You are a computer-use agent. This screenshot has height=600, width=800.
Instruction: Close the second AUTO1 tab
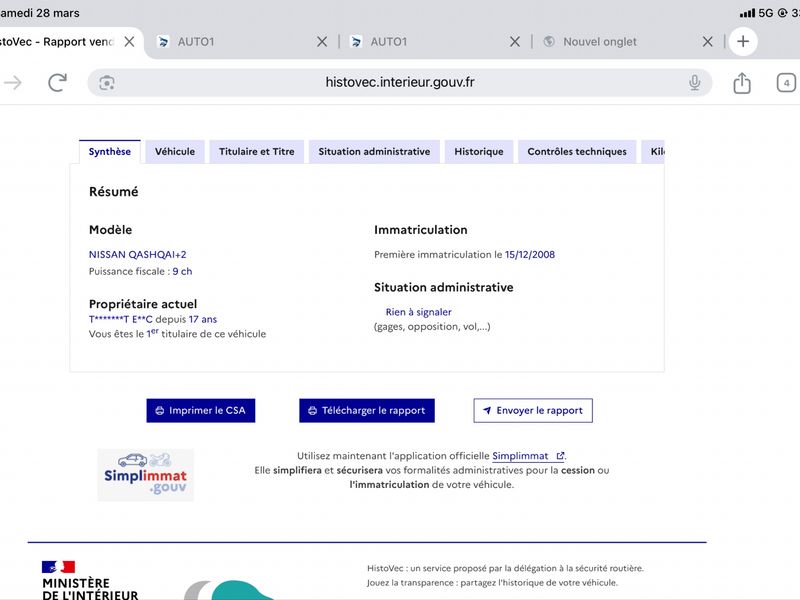(x=515, y=42)
